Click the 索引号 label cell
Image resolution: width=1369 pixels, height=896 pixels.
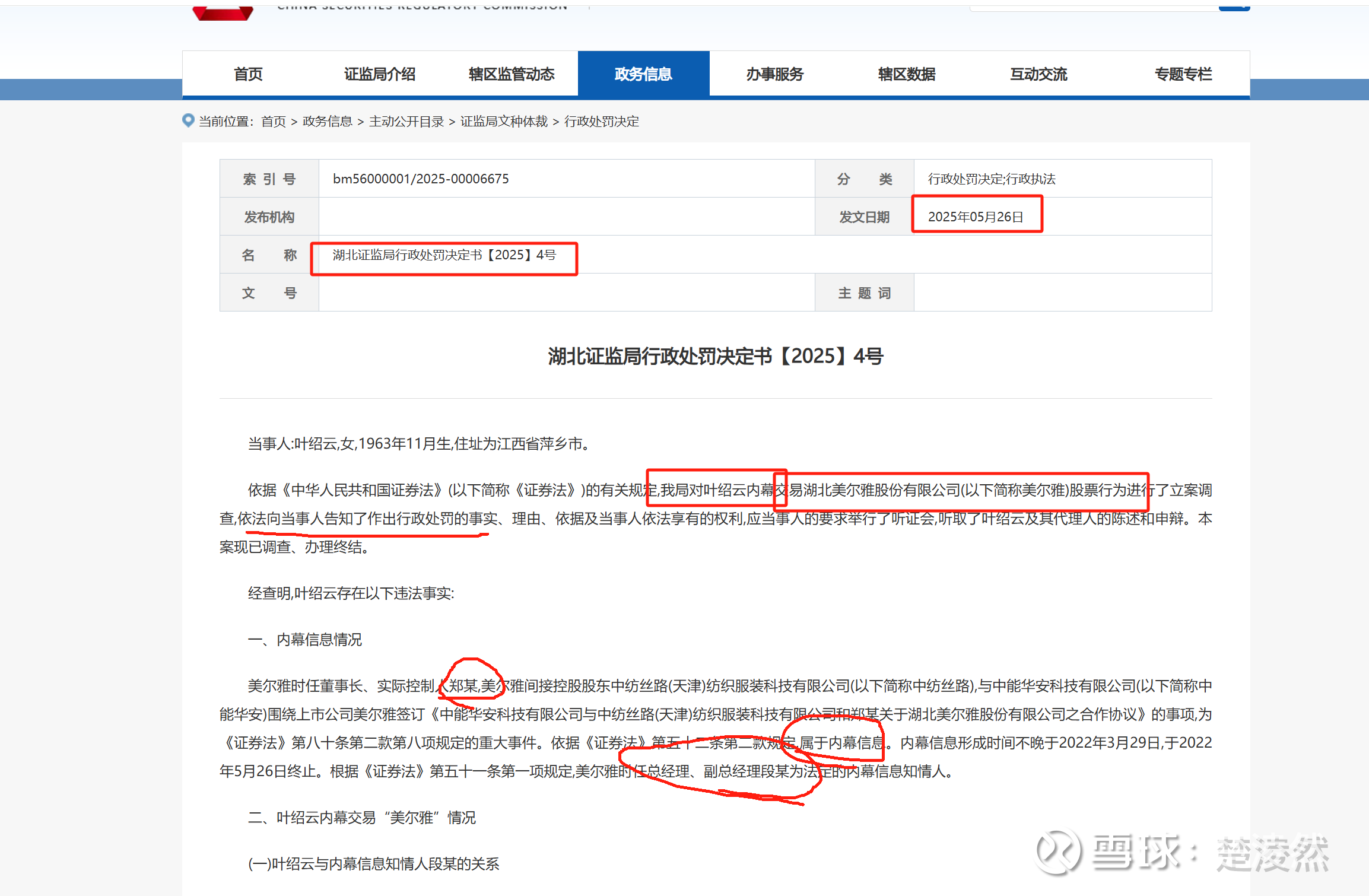click(x=269, y=179)
